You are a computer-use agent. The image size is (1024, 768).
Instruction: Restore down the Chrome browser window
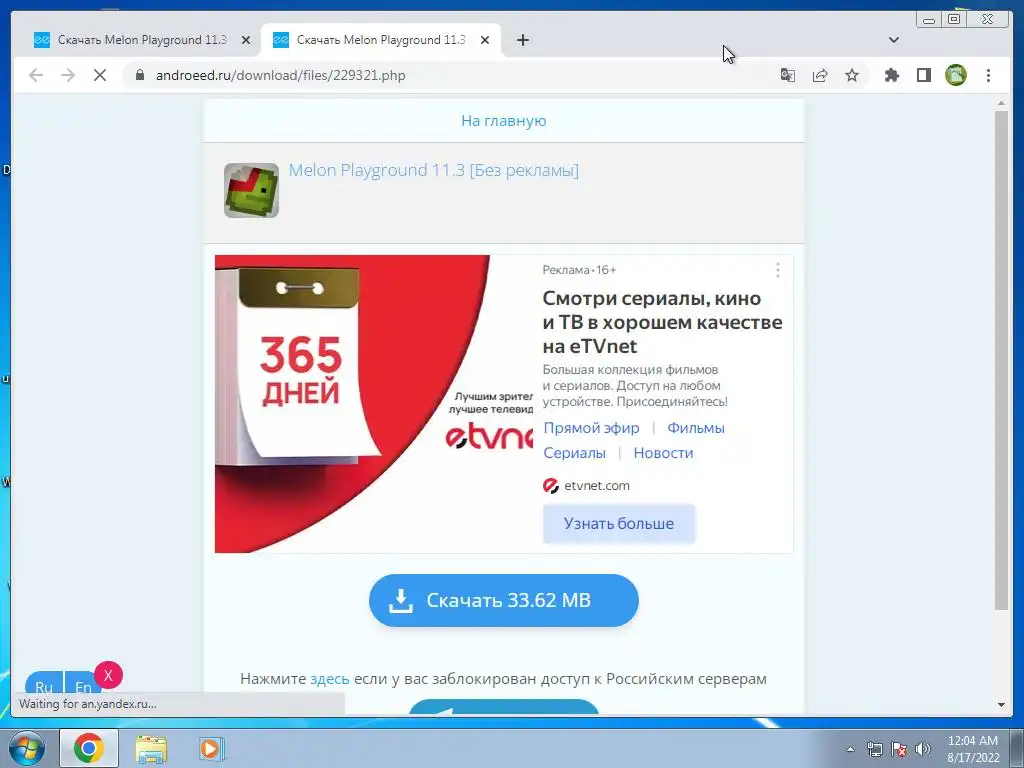tap(954, 20)
